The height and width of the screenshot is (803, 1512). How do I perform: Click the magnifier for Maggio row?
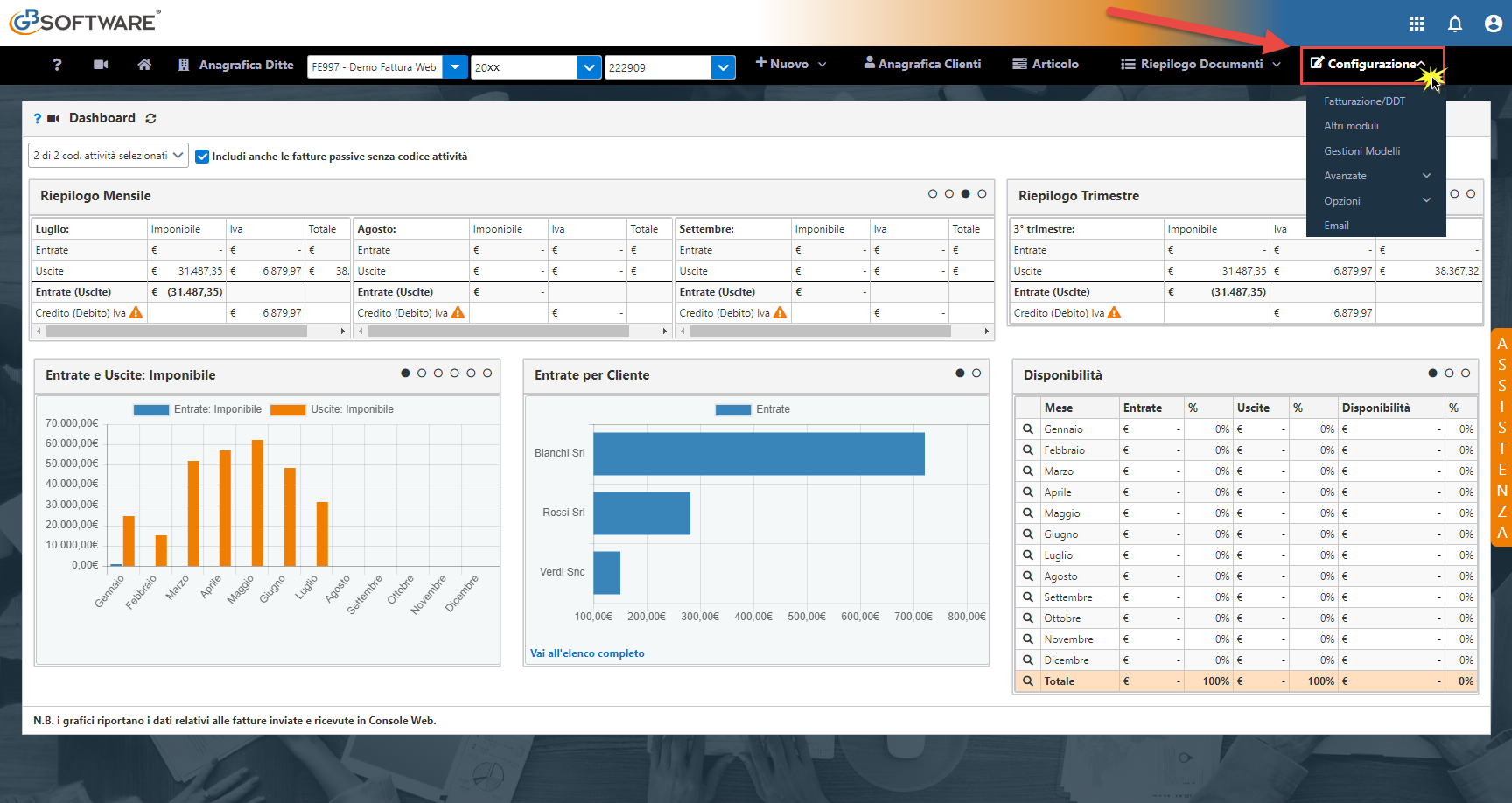point(1028,513)
